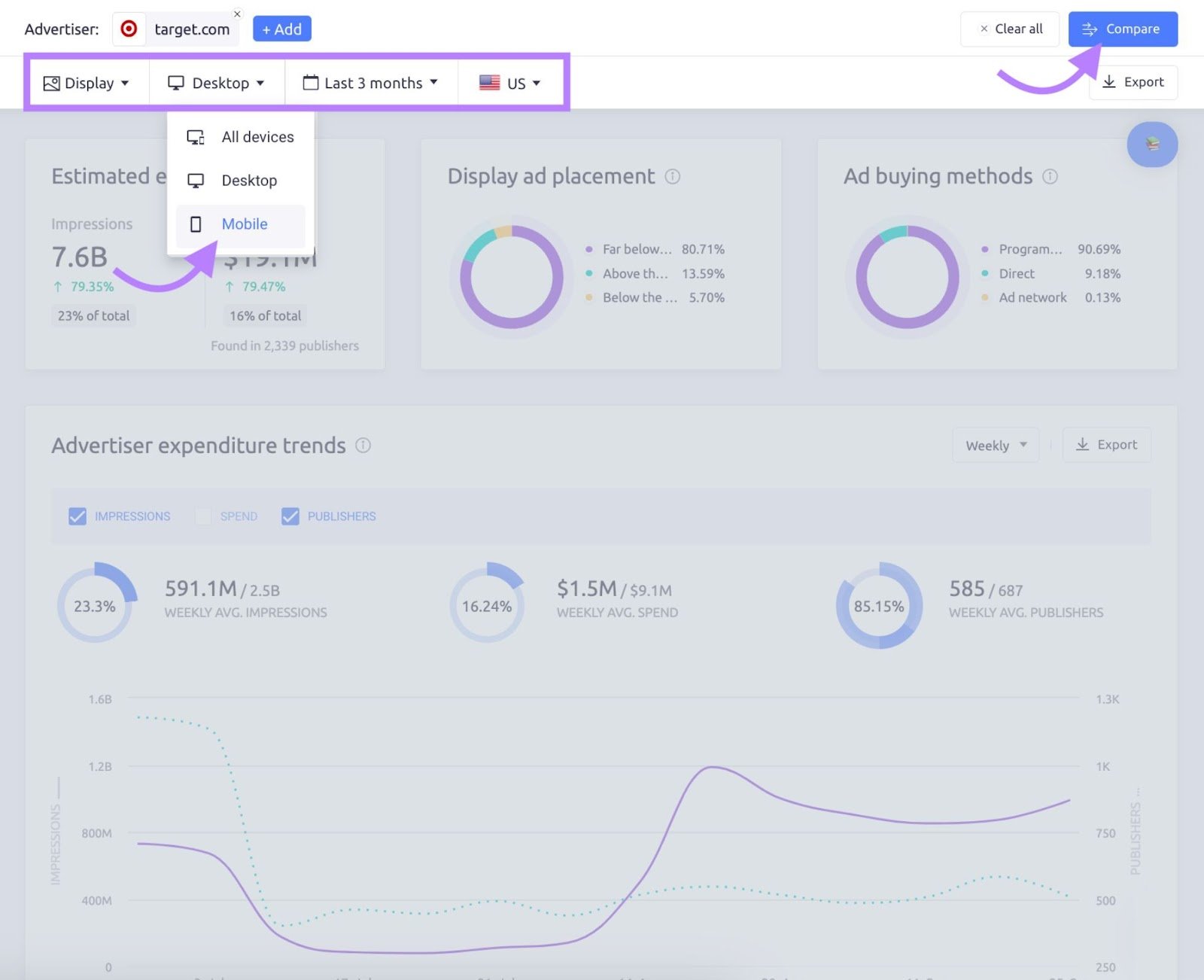Click the purple Far below legend dot
This screenshot has height=980, width=1204.
(588, 249)
